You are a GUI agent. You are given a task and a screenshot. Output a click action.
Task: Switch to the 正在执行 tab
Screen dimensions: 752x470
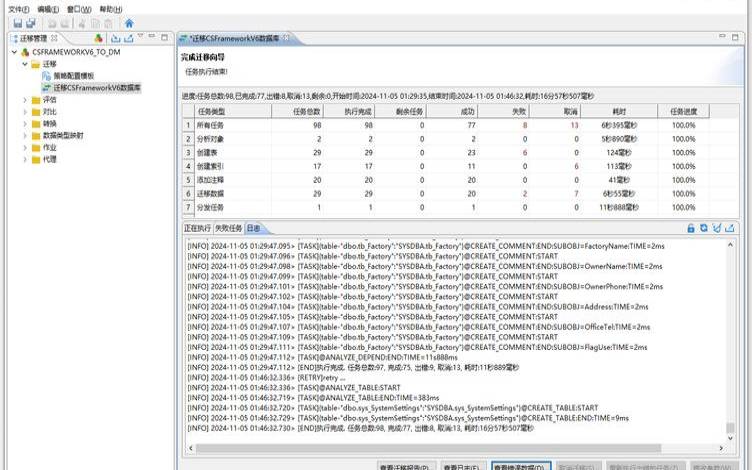(x=197, y=228)
